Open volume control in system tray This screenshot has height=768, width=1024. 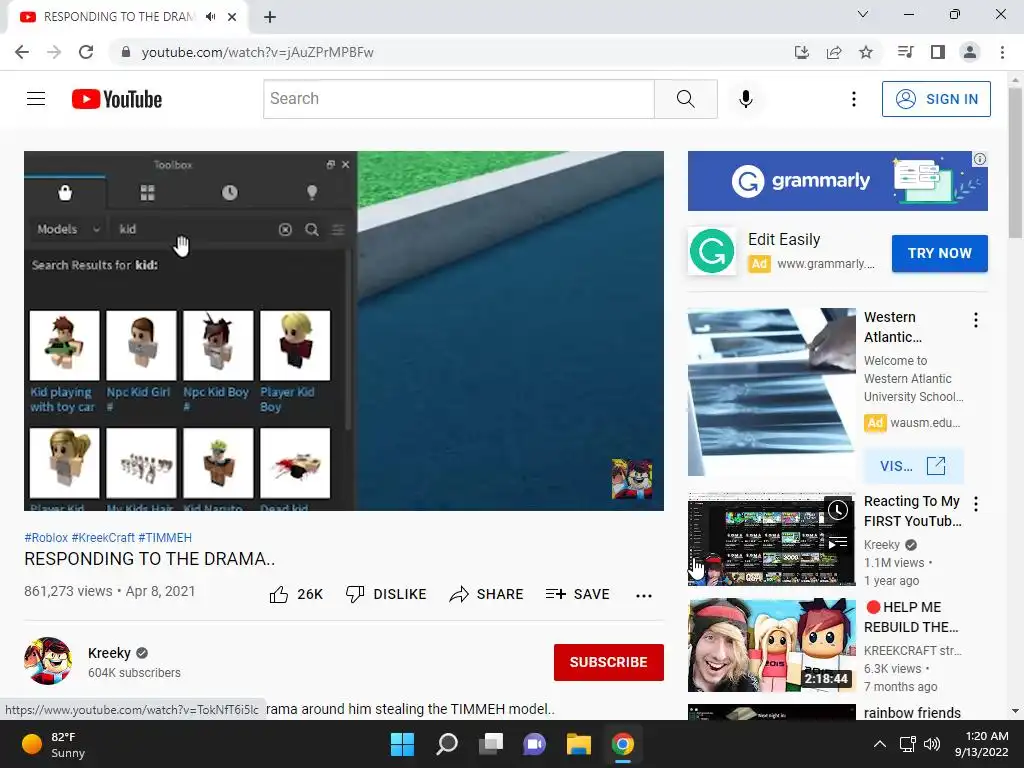tap(932, 744)
